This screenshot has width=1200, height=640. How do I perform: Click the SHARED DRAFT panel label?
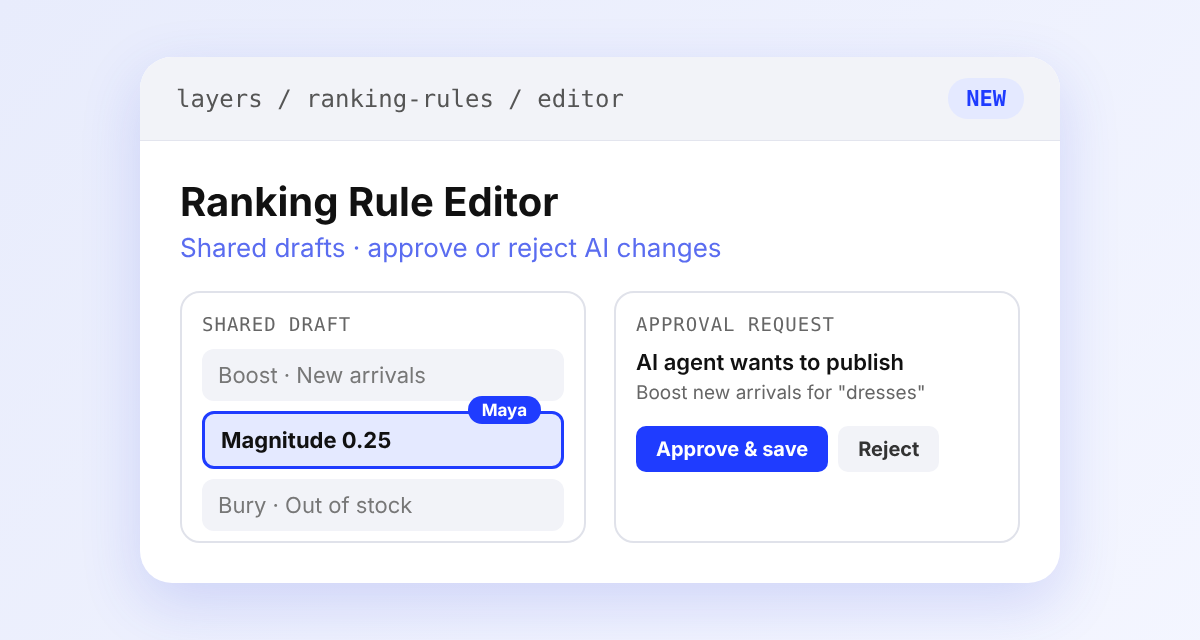click(x=276, y=324)
